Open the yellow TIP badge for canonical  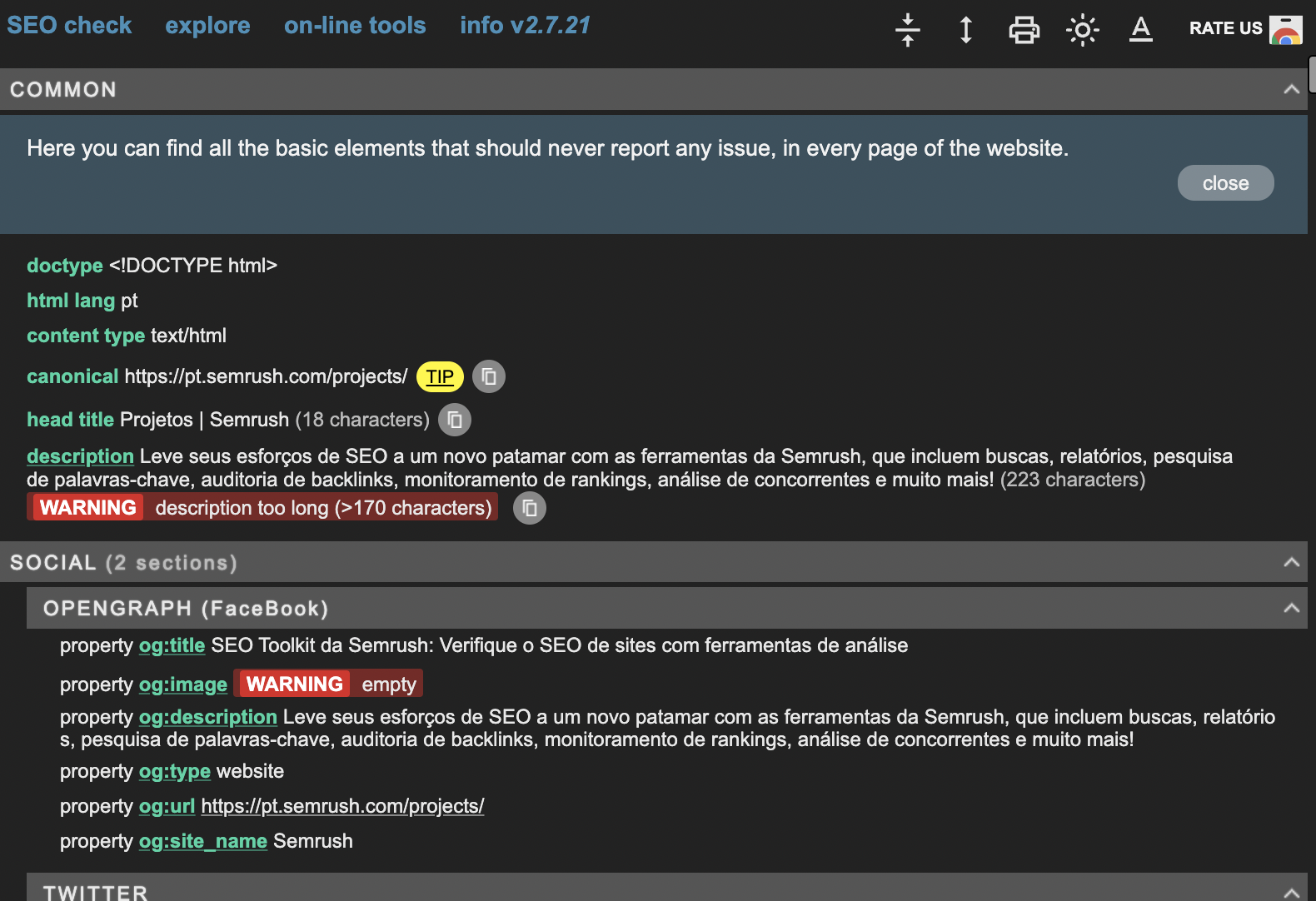point(440,376)
